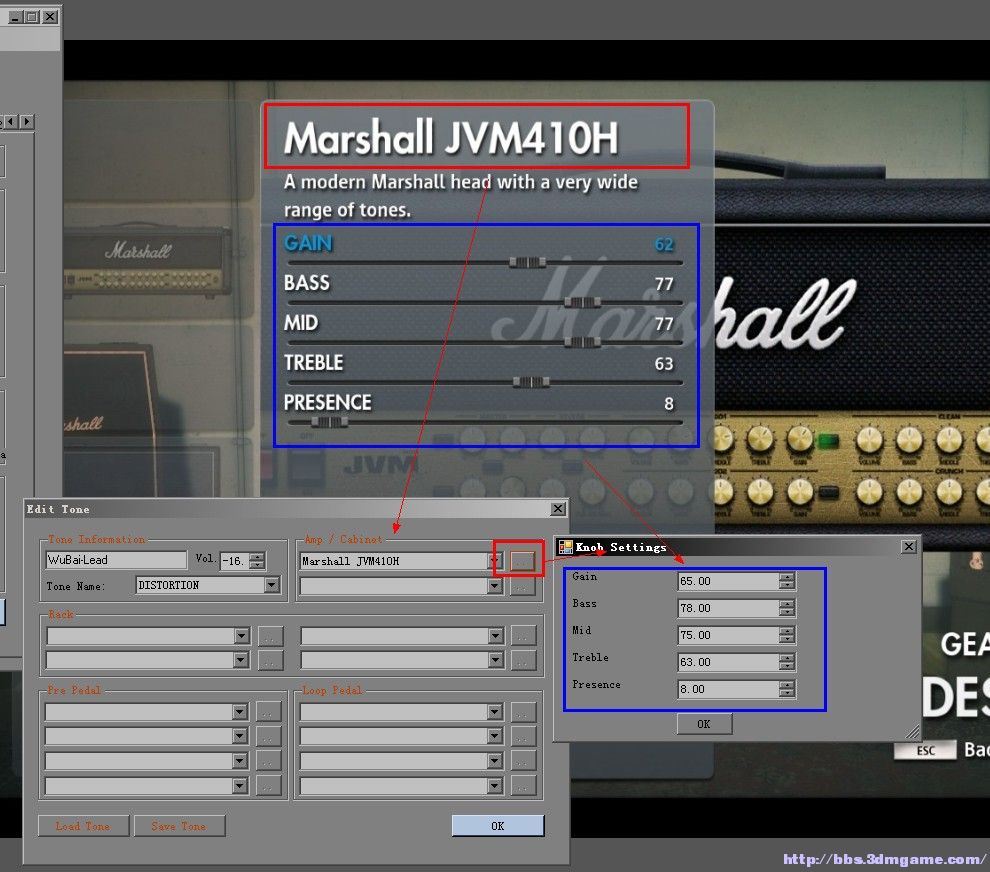The height and width of the screenshot is (872, 990).
Task: Expand the last Loop Pedal dropdown
Action: [x=495, y=786]
